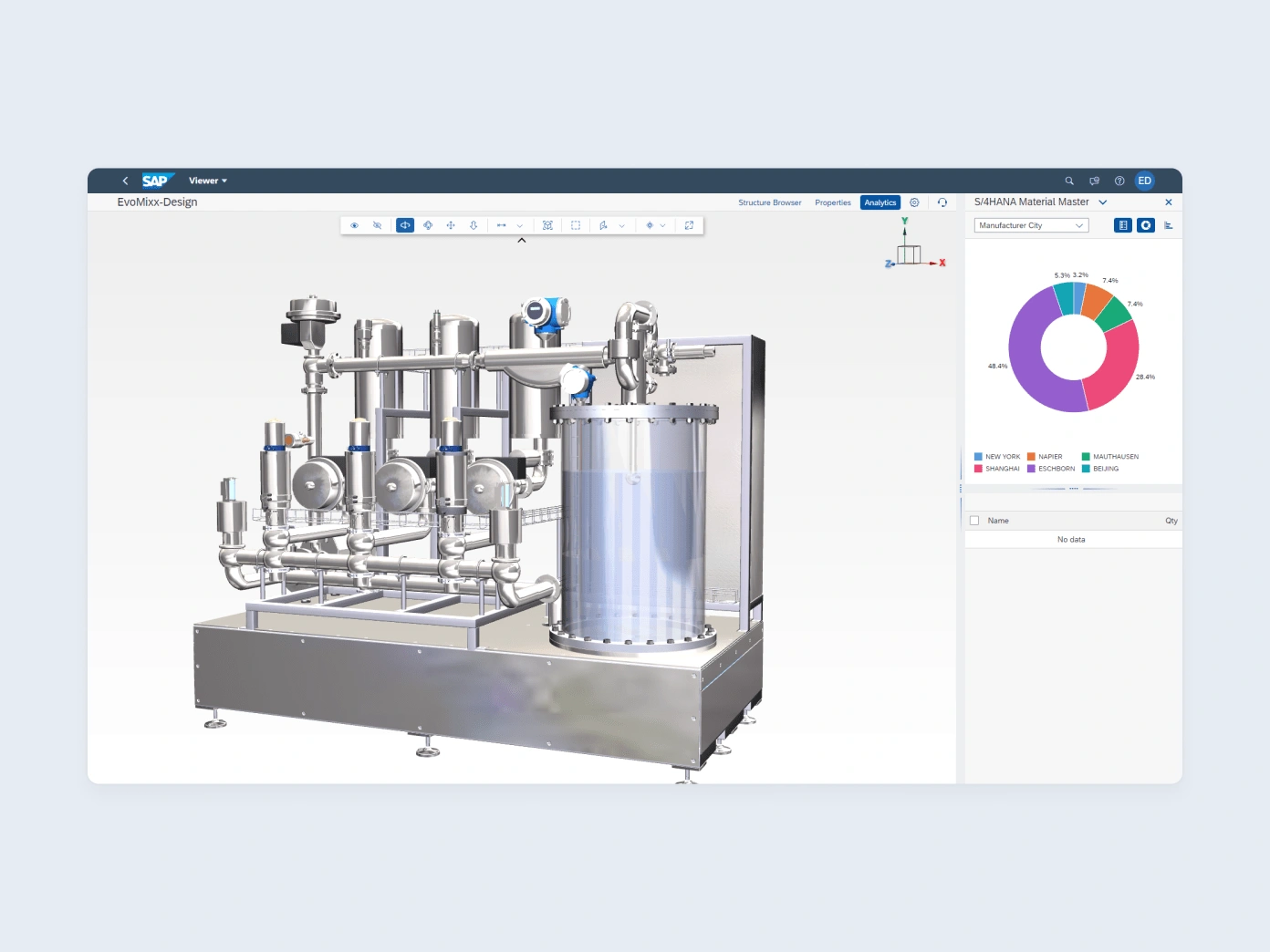Open the help question mark icon
This screenshot has width=1270, height=952.
click(x=1119, y=181)
